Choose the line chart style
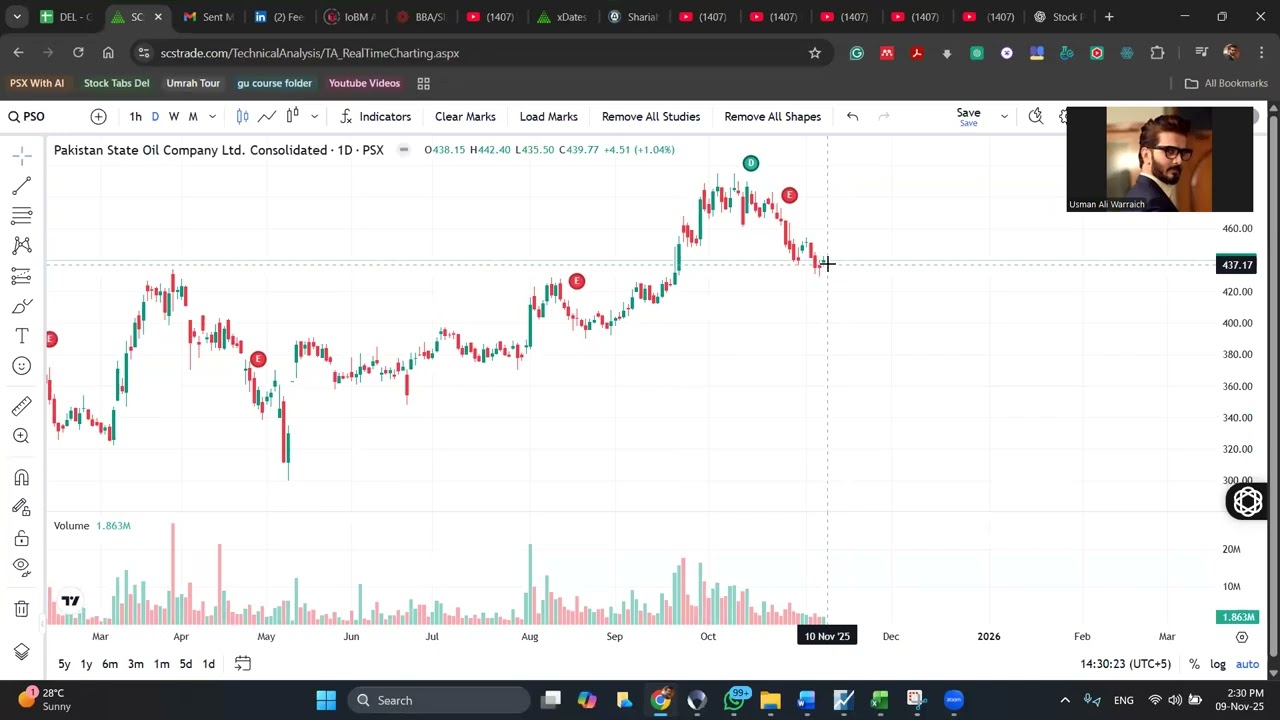The image size is (1280, 720). 267,117
